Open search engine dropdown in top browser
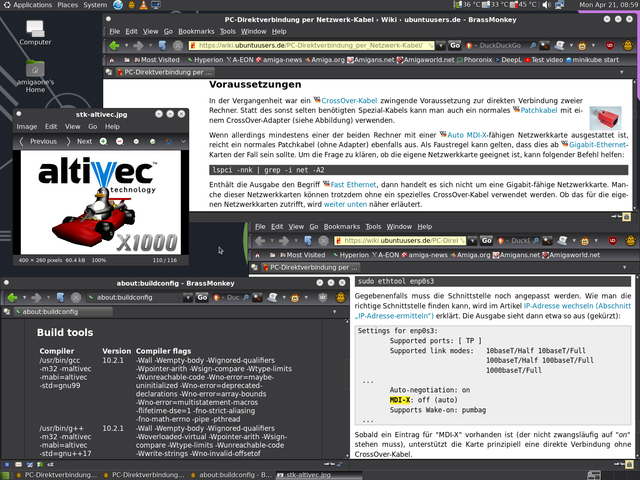This screenshot has width=640, height=480. (x=469, y=45)
